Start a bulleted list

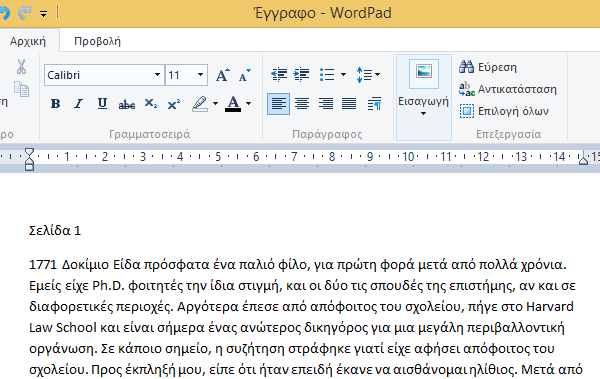pos(327,75)
